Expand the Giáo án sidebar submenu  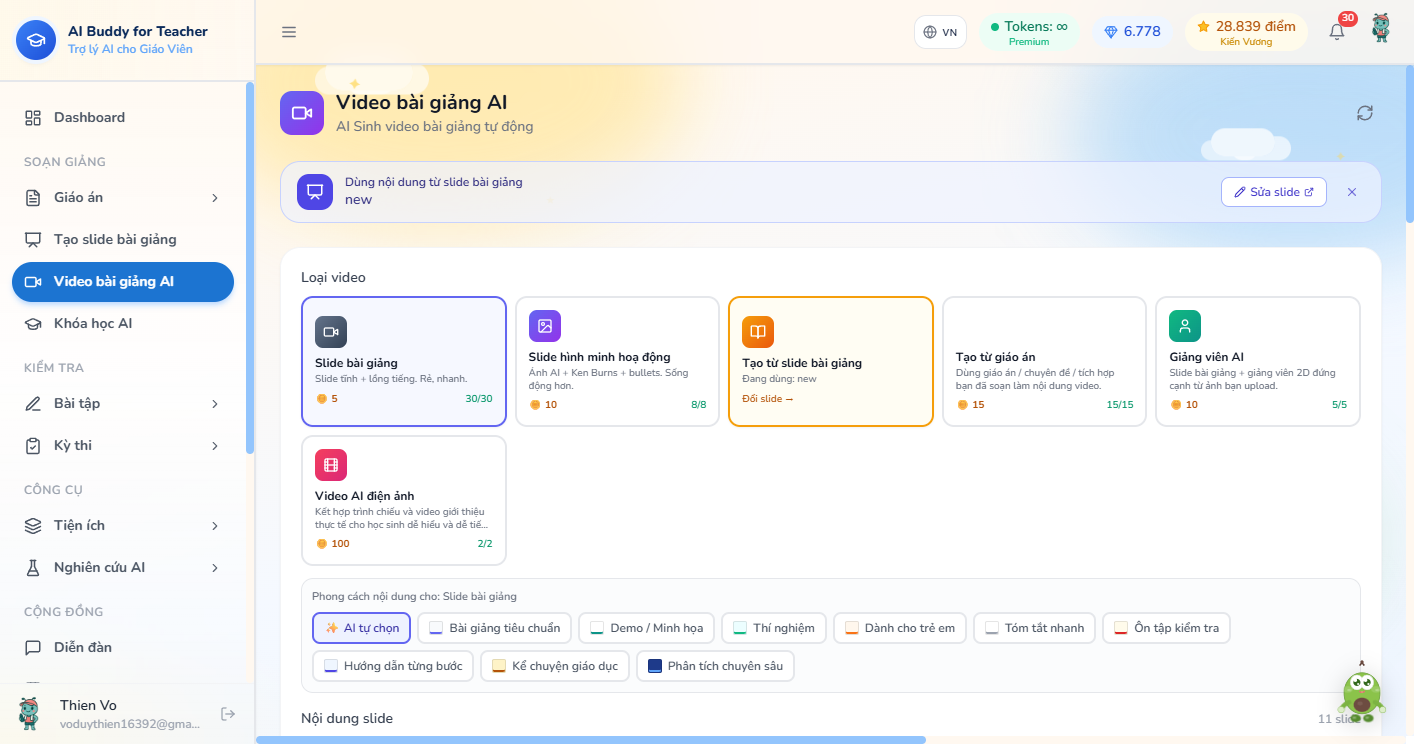(122, 198)
